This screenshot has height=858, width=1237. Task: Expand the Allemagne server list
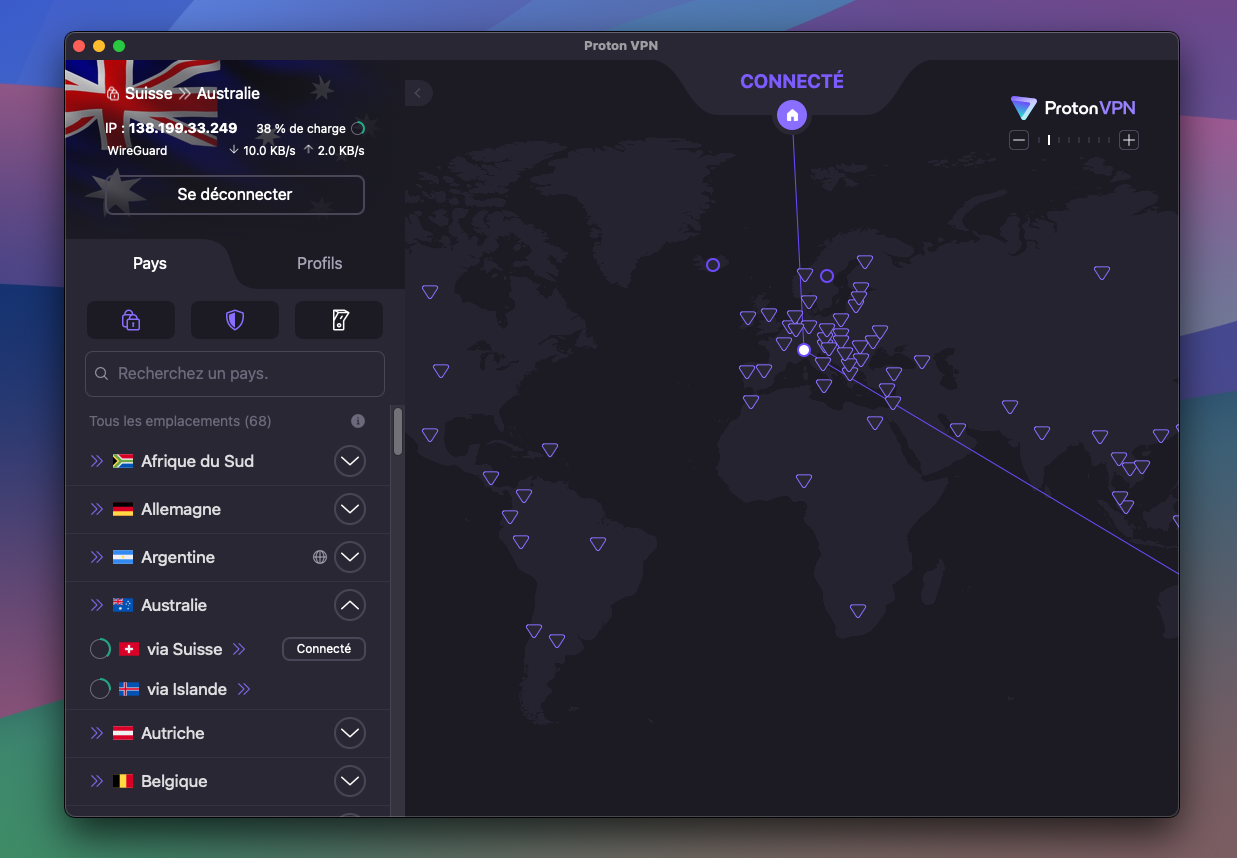pos(349,509)
